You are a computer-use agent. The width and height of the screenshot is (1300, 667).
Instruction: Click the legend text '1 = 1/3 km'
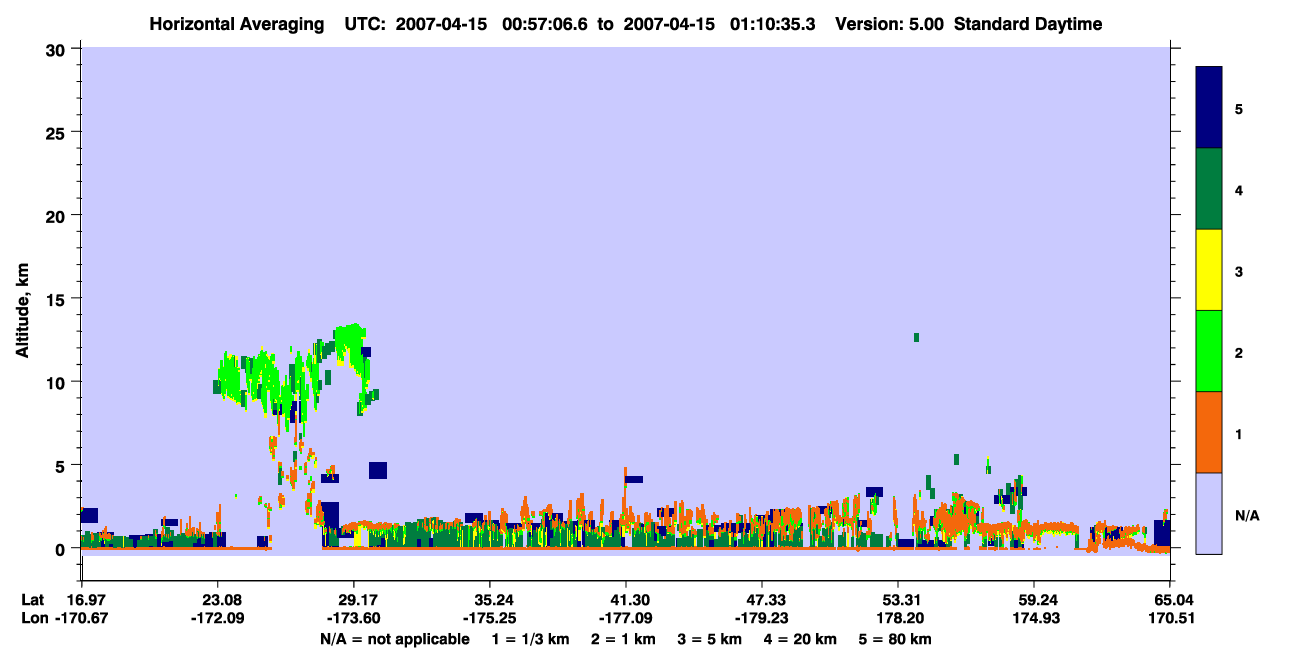(529, 639)
